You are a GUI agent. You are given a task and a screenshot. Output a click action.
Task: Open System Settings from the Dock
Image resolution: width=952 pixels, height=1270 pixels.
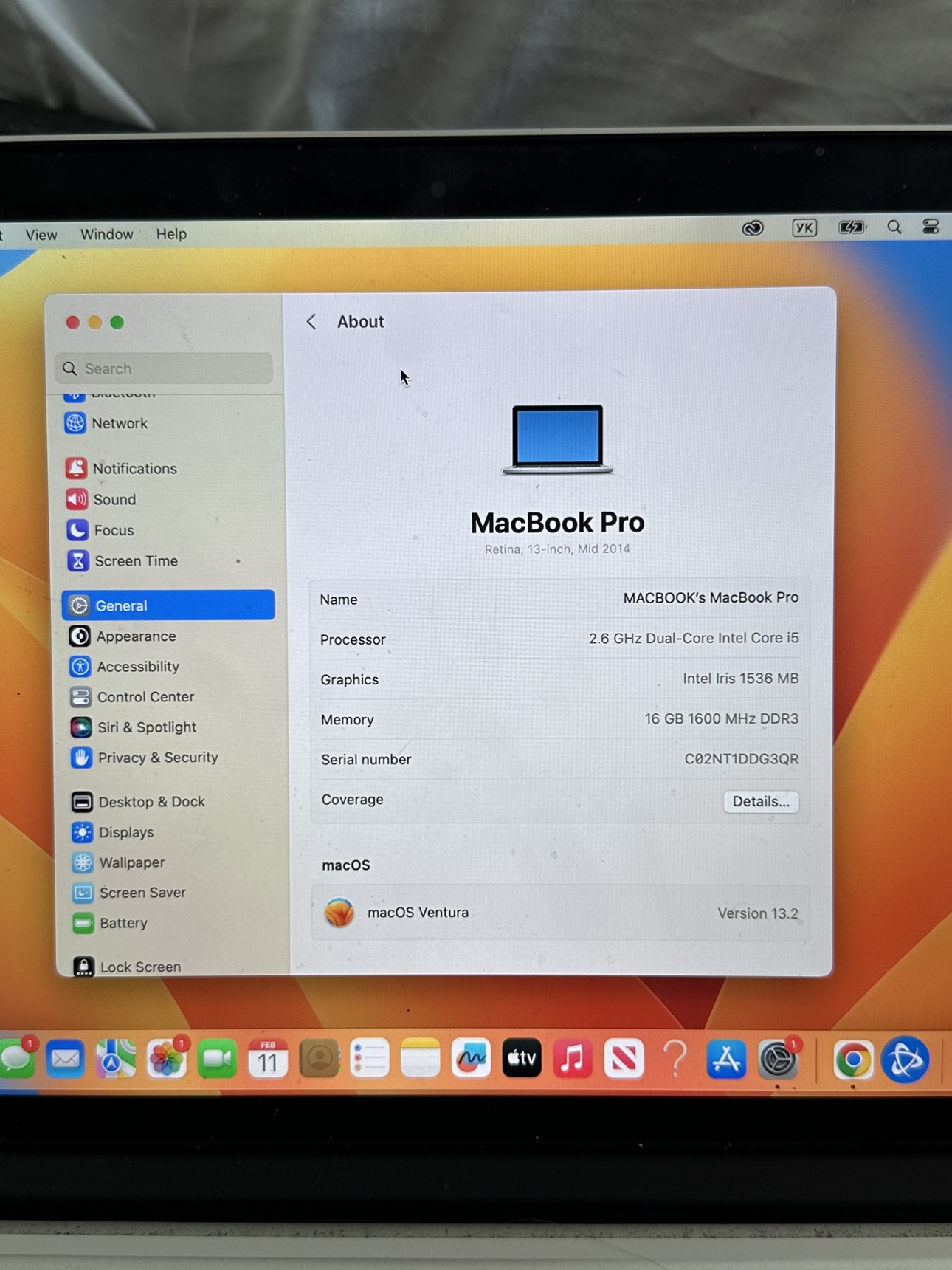pos(777,1060)
